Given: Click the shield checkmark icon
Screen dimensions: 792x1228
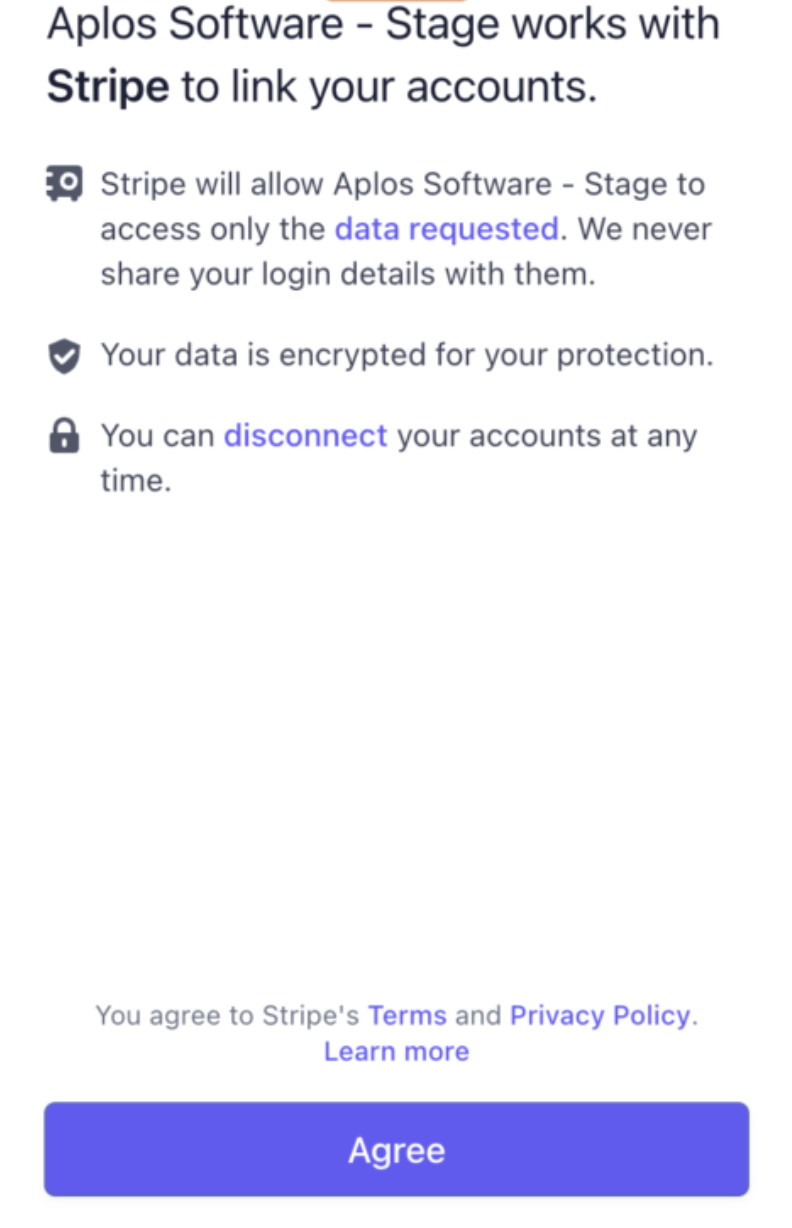Looking at the screenshot, I should (64, 356).
